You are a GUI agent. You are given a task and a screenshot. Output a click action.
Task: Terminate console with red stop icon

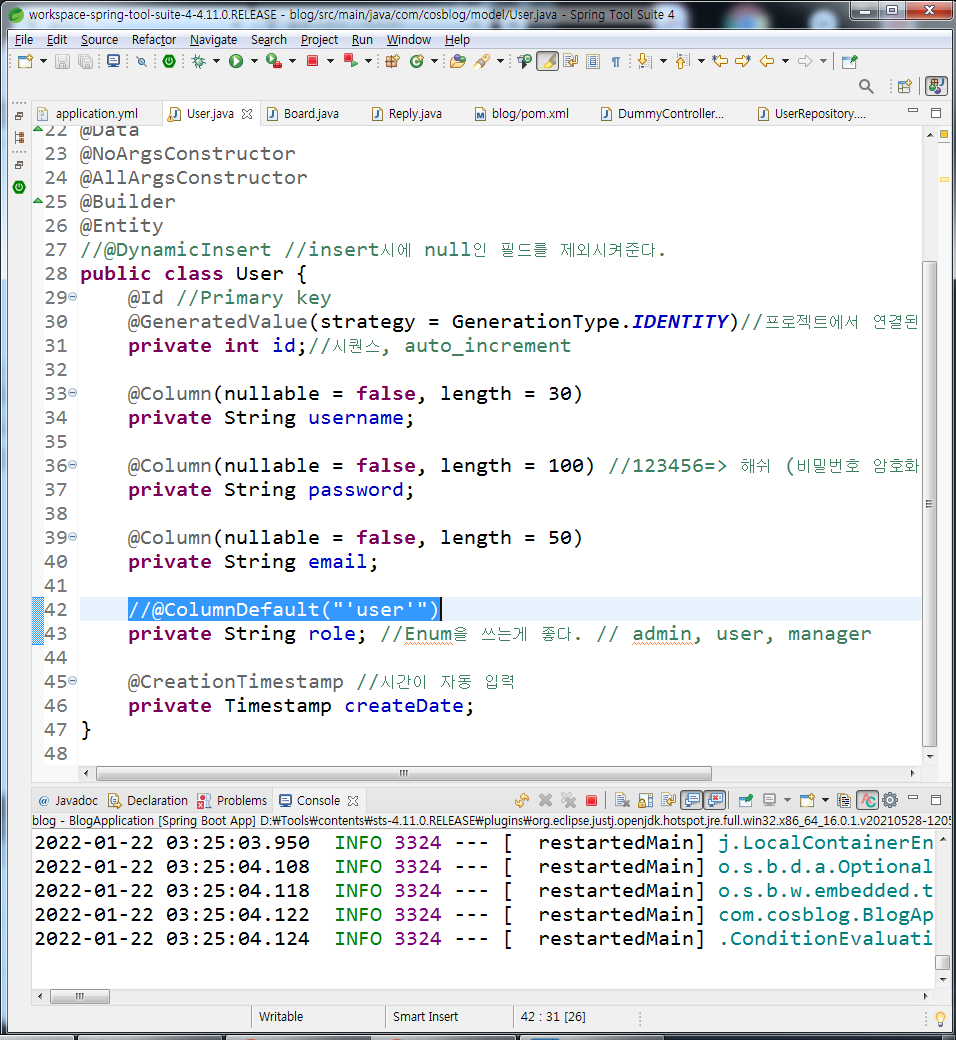(x=591, y=801)
